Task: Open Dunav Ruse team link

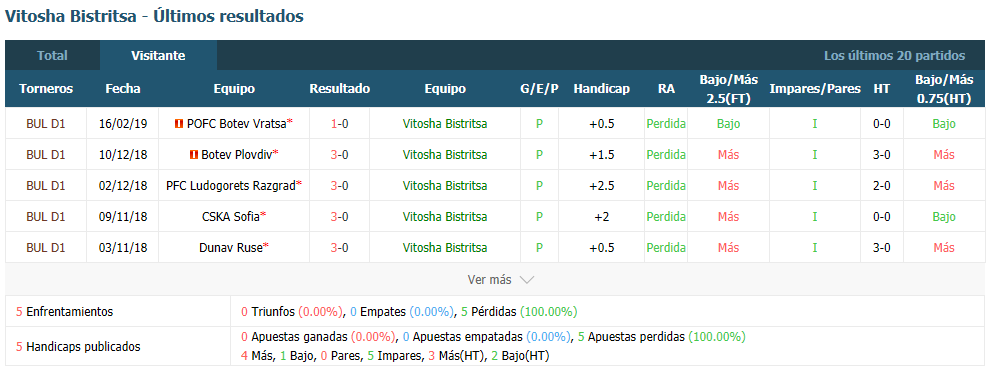Action: tap(231, 248)
